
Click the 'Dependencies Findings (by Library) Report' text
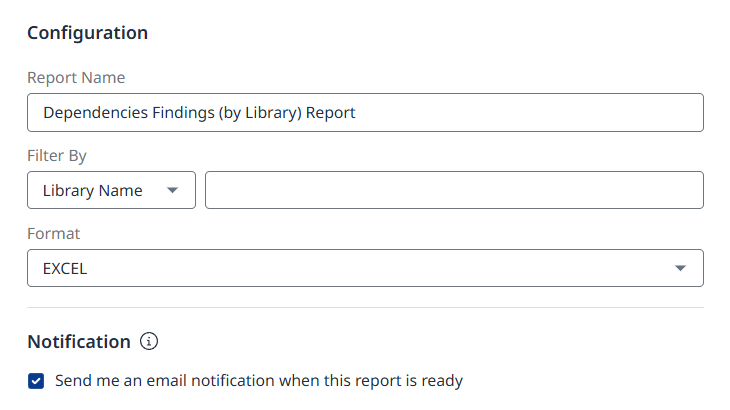point(199,112)
